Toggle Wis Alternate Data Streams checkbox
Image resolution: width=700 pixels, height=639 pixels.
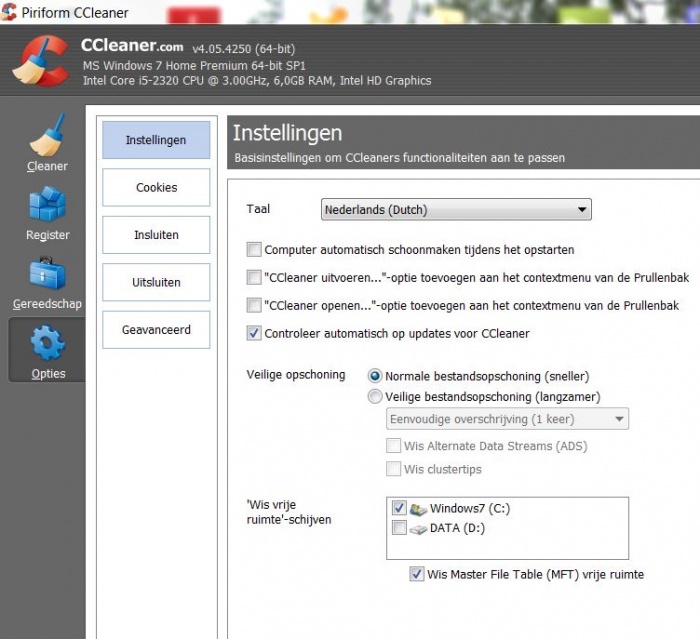pyautogui.click(x=393, y=446)
